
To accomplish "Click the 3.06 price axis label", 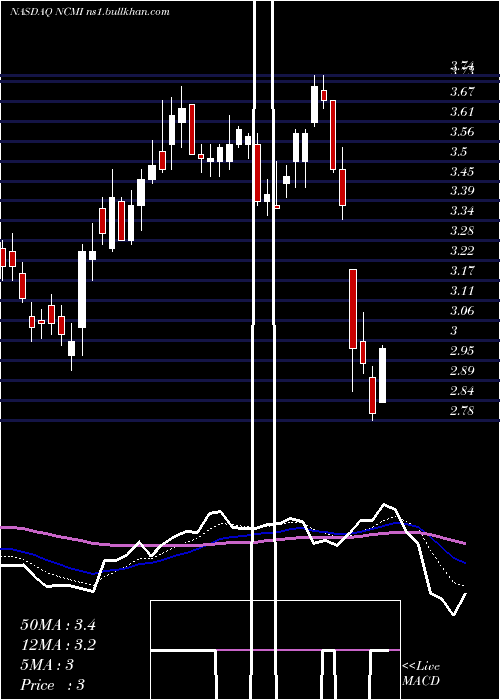I will coord(462,311).
